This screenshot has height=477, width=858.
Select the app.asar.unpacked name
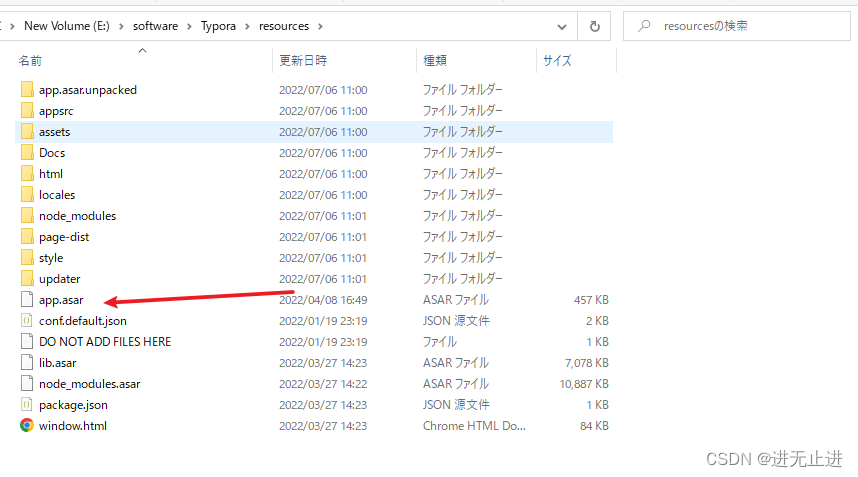point(88,90)
